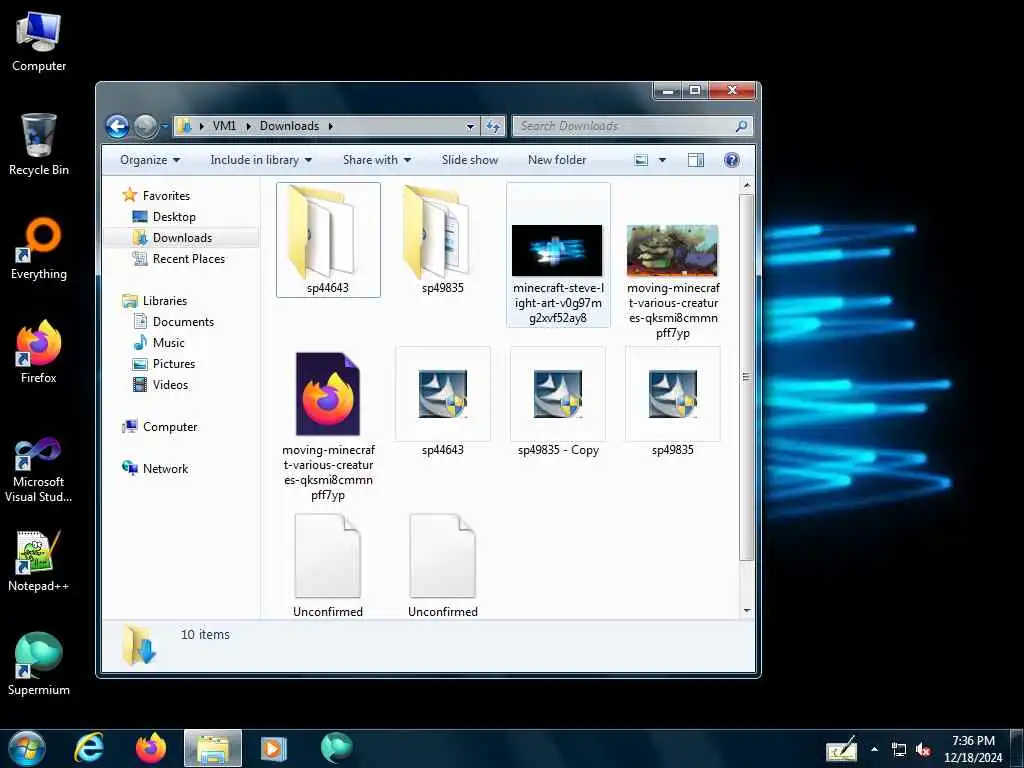Select the sp44643 folder
This screenshot has height=768, width=1024.
tap(328, 240)
